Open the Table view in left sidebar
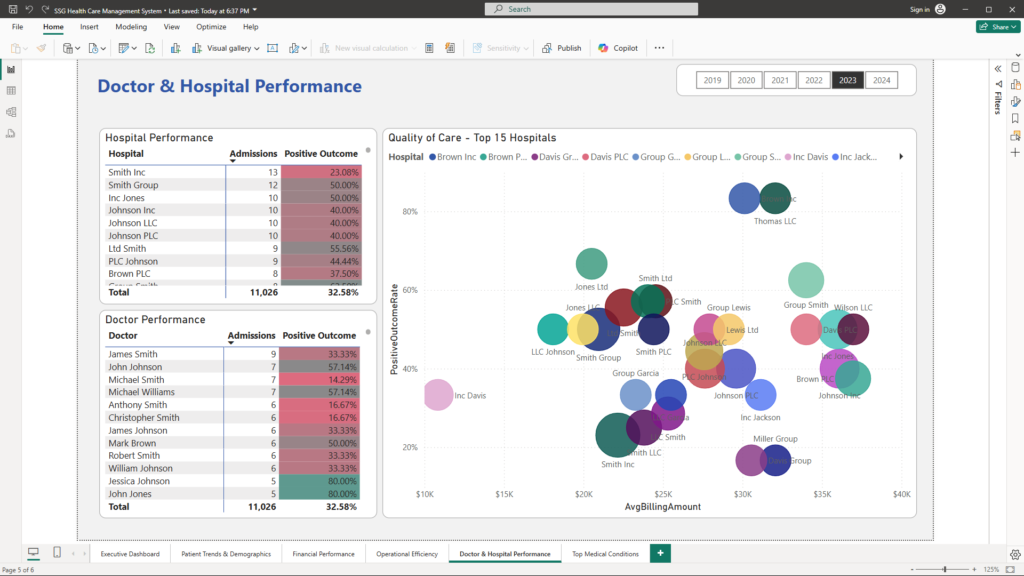The height and width of the screenshot is (576, 1024). pyautogui.click(x=11, y=90)
